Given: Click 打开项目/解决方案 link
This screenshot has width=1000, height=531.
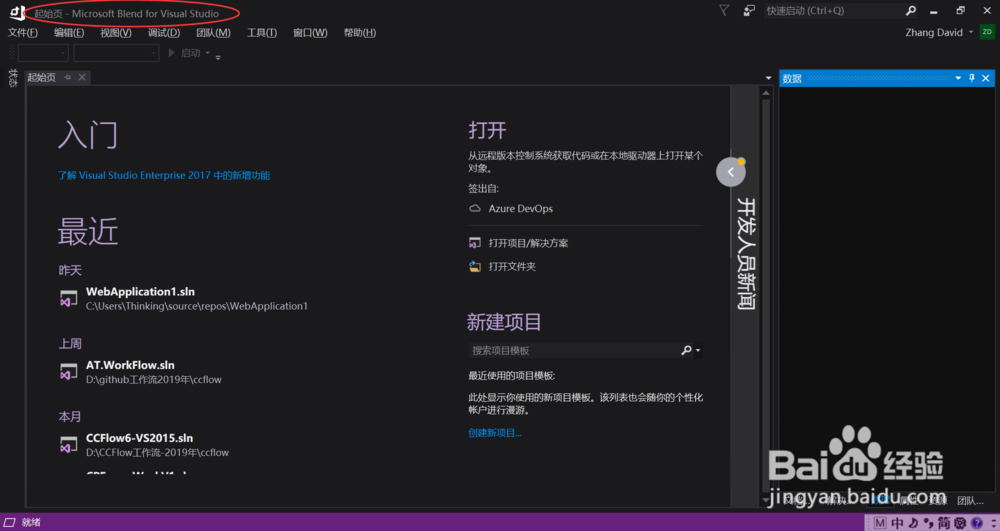Looking at the screenshot, I should click(x=529, y=243).
